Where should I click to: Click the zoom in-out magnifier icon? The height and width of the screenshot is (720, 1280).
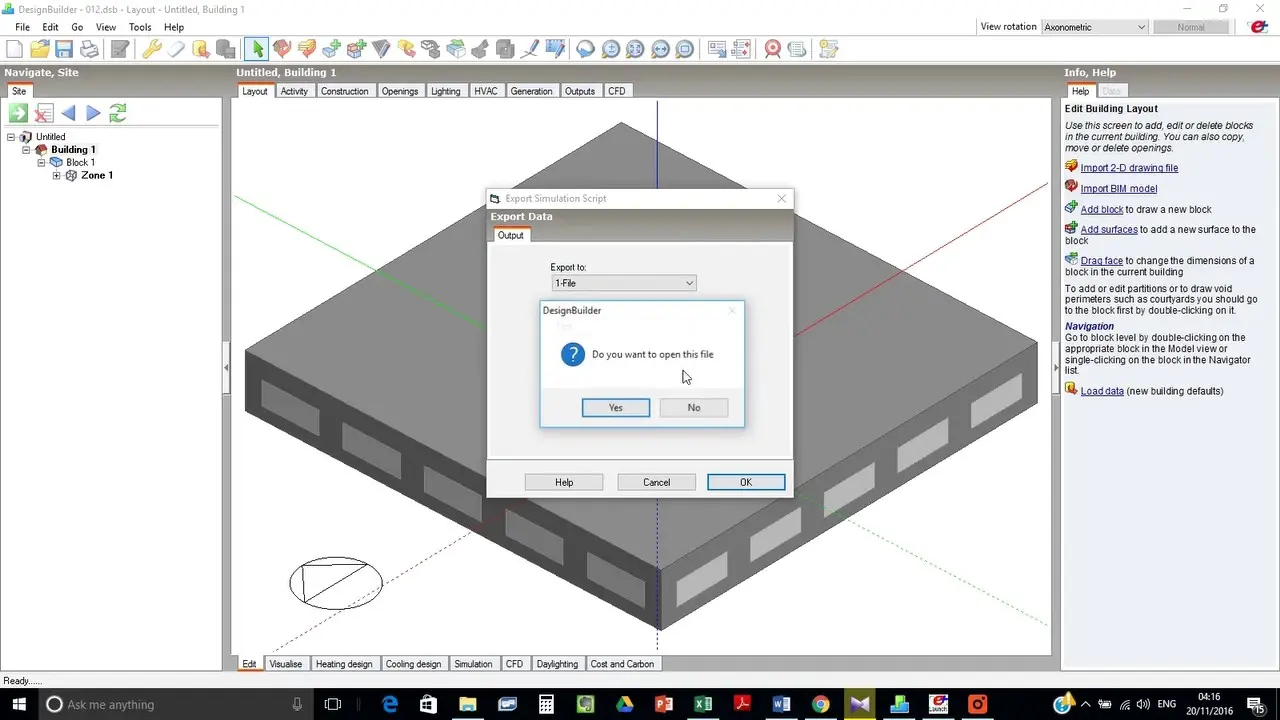click(610, 48)
